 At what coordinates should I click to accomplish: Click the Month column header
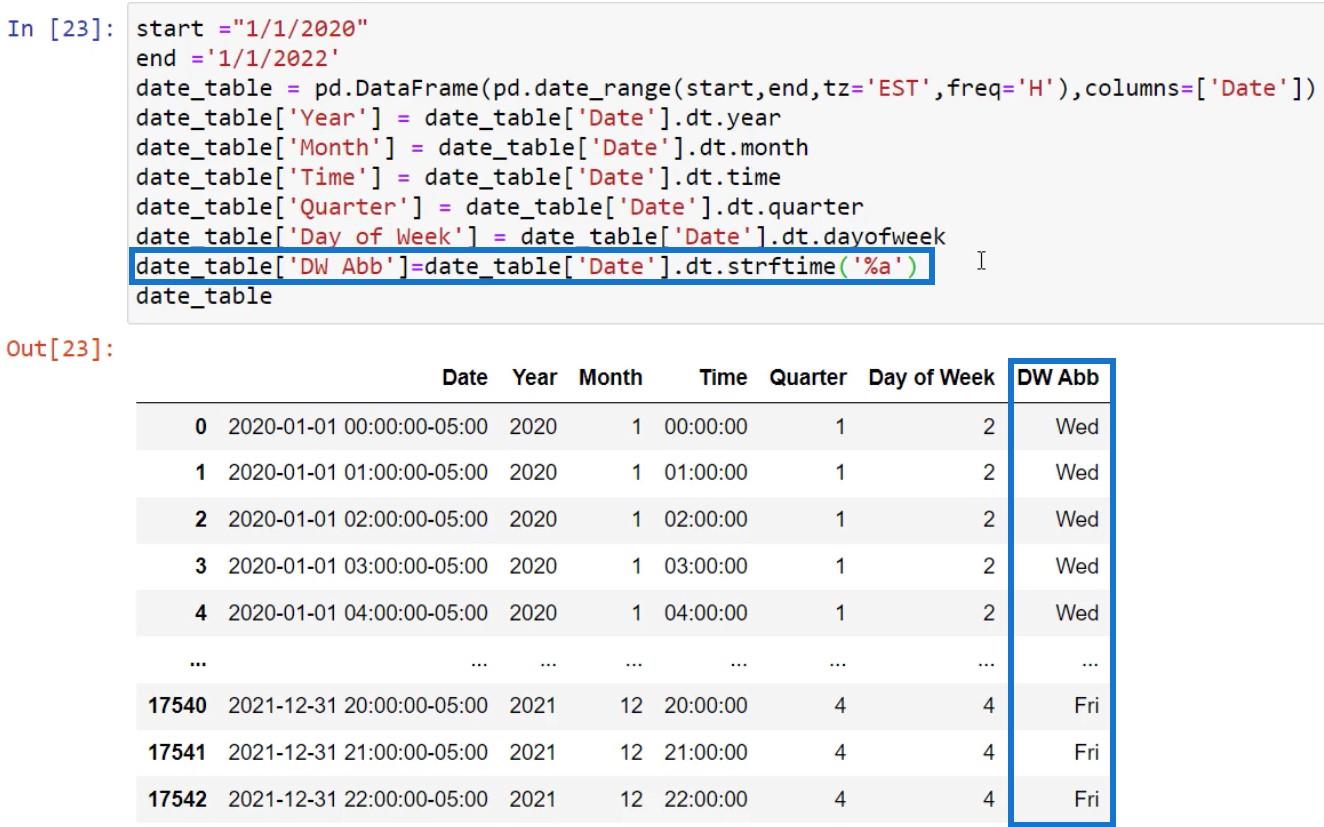coord(610,378)
